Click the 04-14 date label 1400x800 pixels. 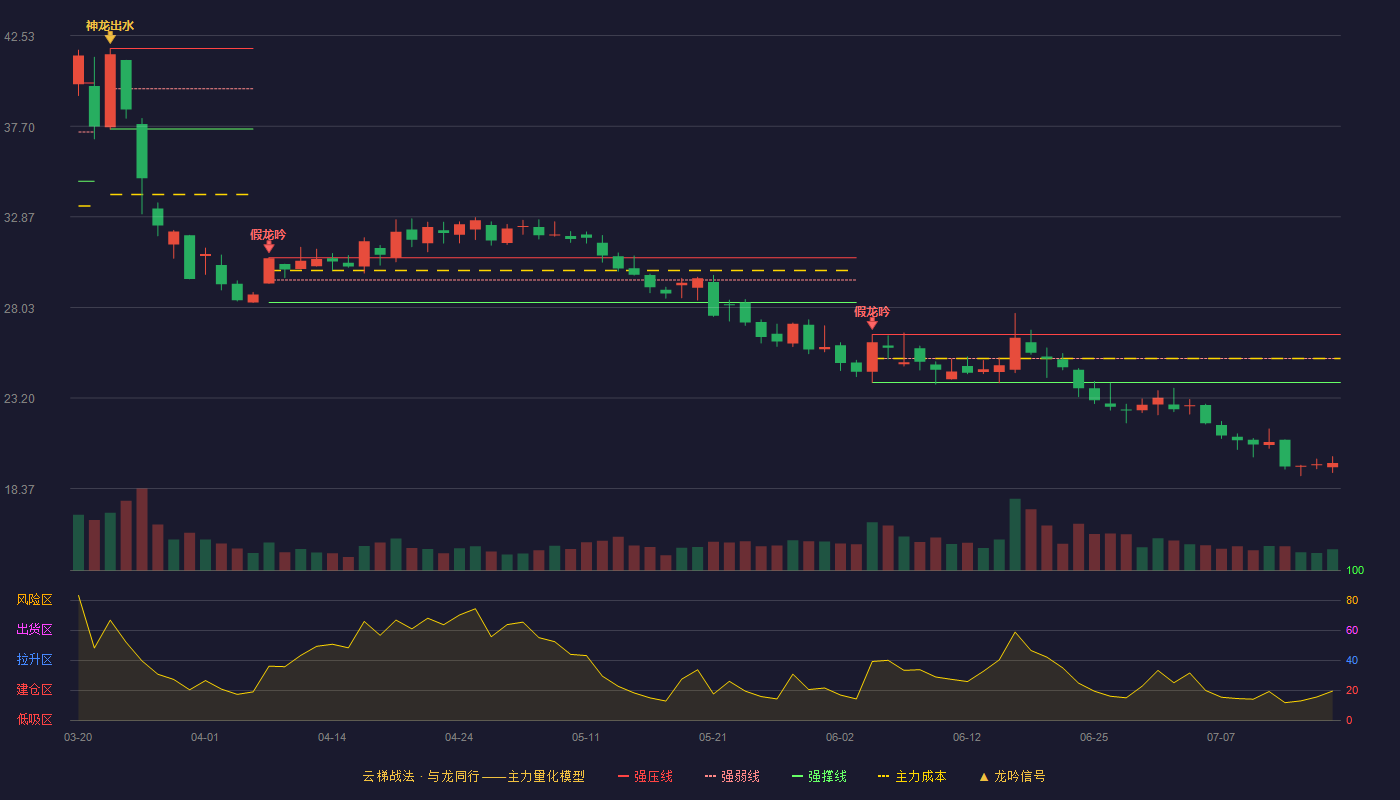[332, 737]
